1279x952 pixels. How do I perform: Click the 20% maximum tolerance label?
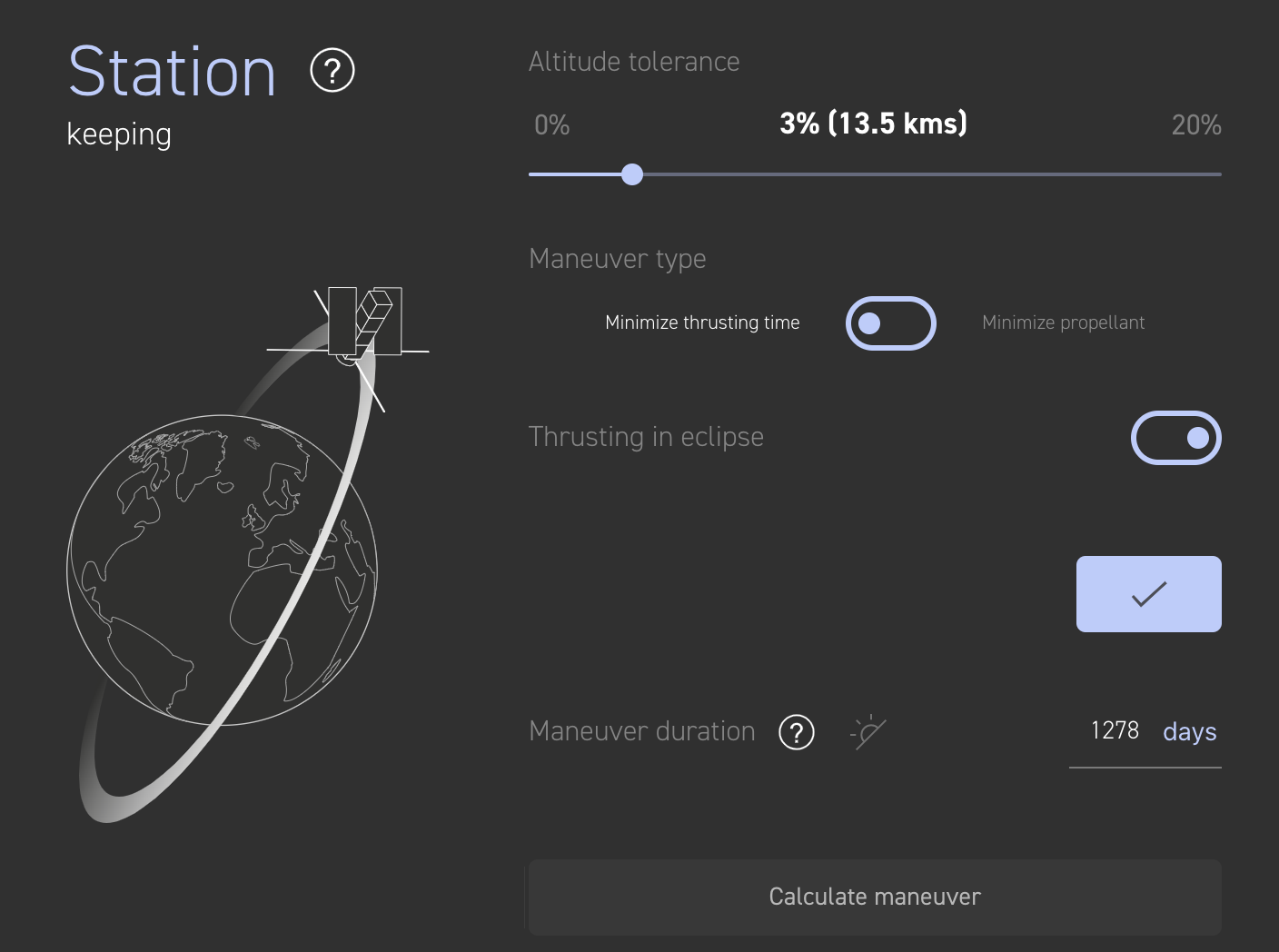[x=1195, y=124]
